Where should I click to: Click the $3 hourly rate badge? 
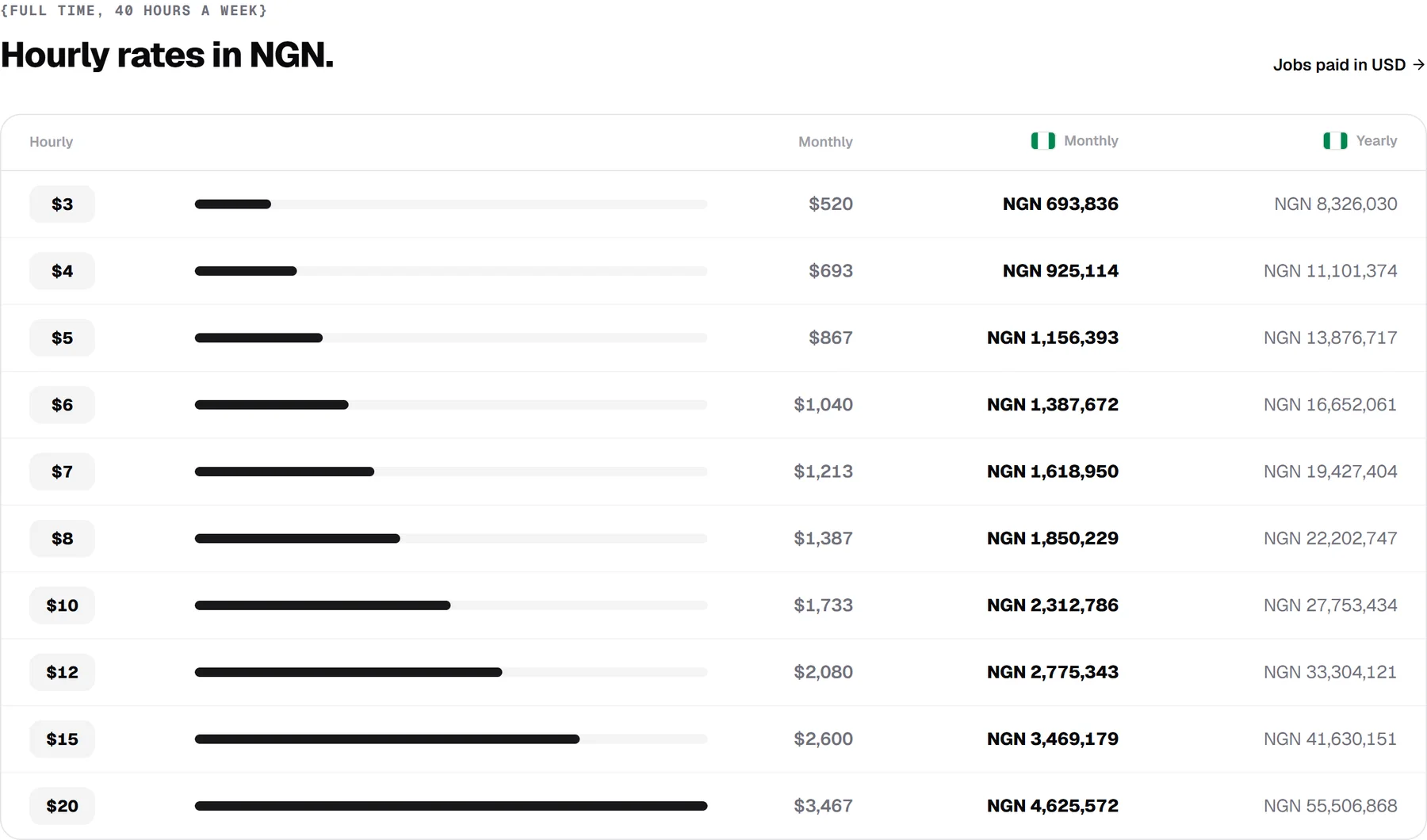point(62,204)
